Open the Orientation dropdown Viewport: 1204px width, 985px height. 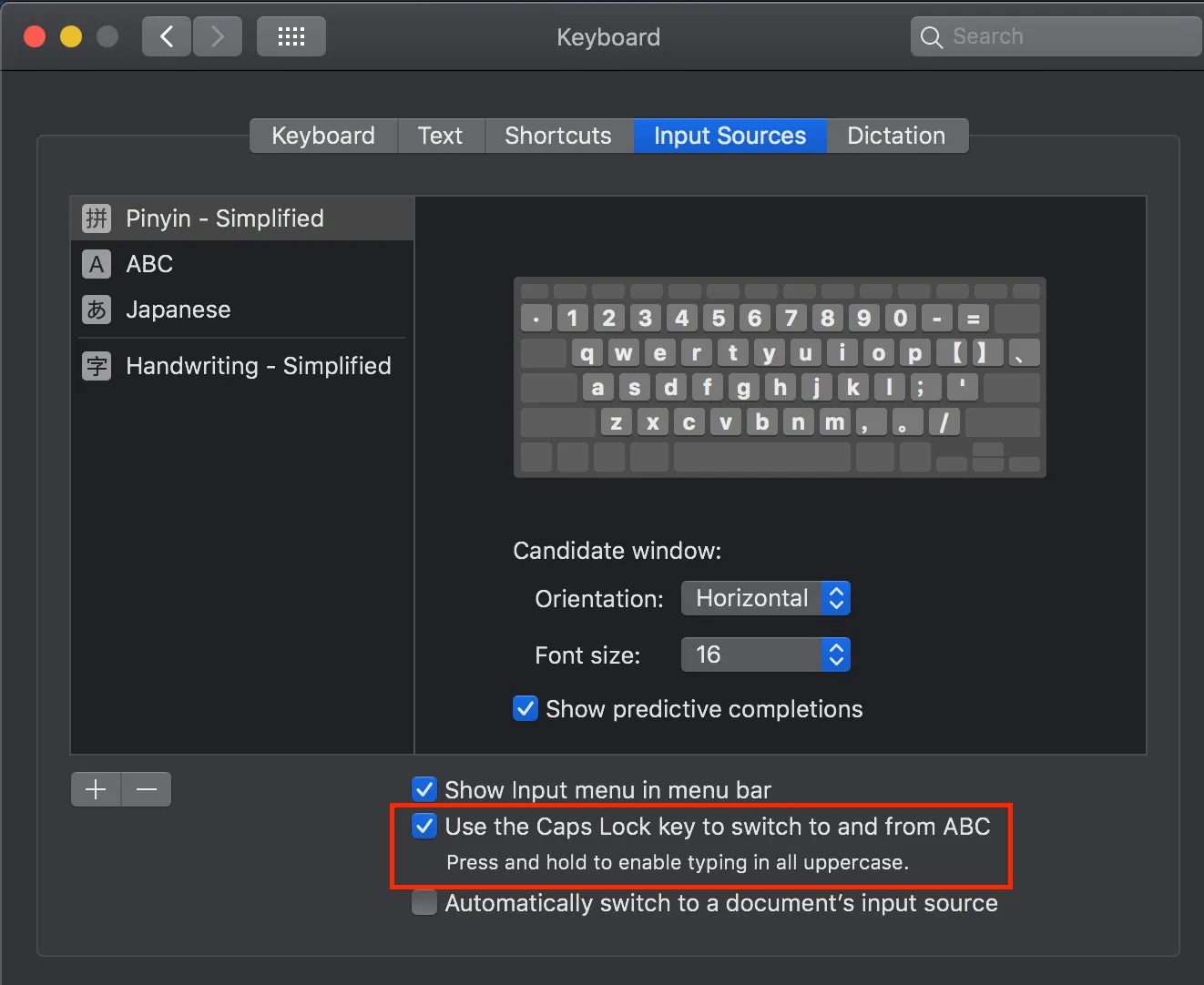pyautogui.click(x=765, y=598)
